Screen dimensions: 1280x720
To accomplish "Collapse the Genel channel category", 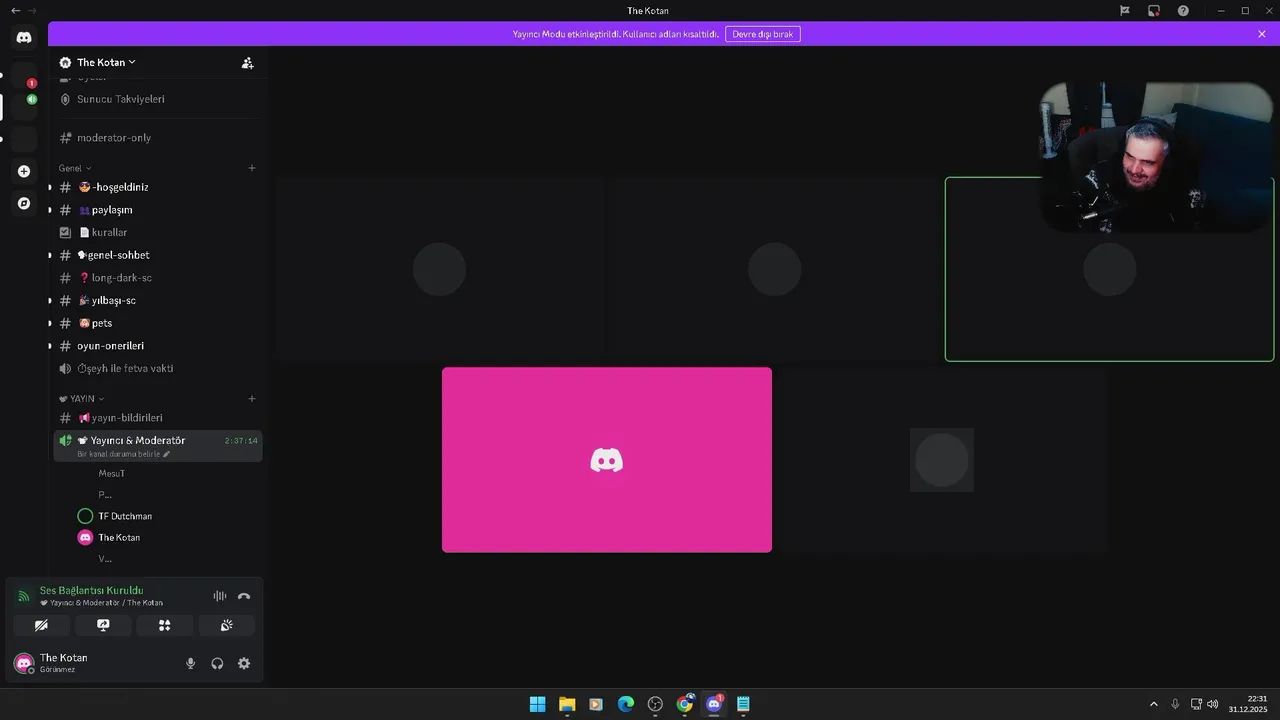I will (x=75, y=168).
